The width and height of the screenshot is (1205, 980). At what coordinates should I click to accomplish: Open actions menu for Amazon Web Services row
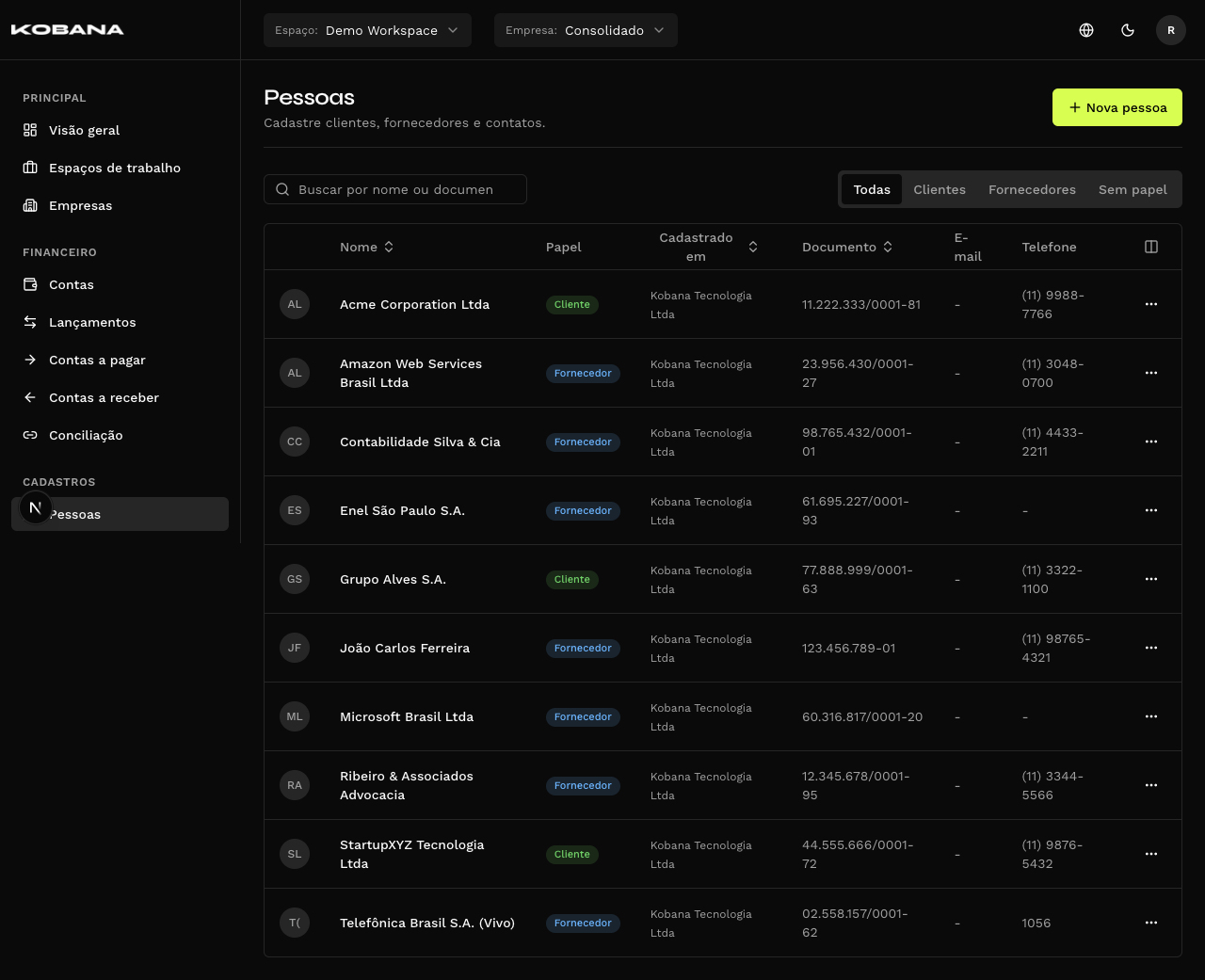click(x=1151, y=373)
